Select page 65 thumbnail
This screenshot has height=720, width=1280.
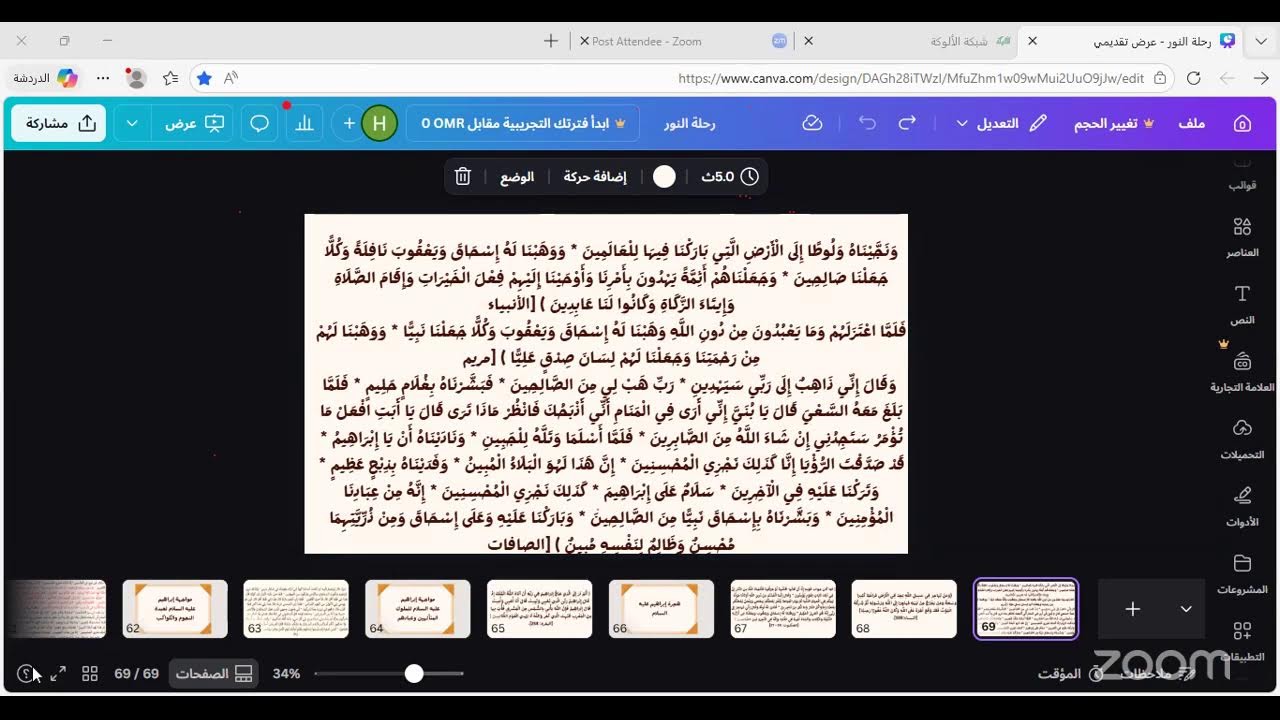[x=539, y=608]
